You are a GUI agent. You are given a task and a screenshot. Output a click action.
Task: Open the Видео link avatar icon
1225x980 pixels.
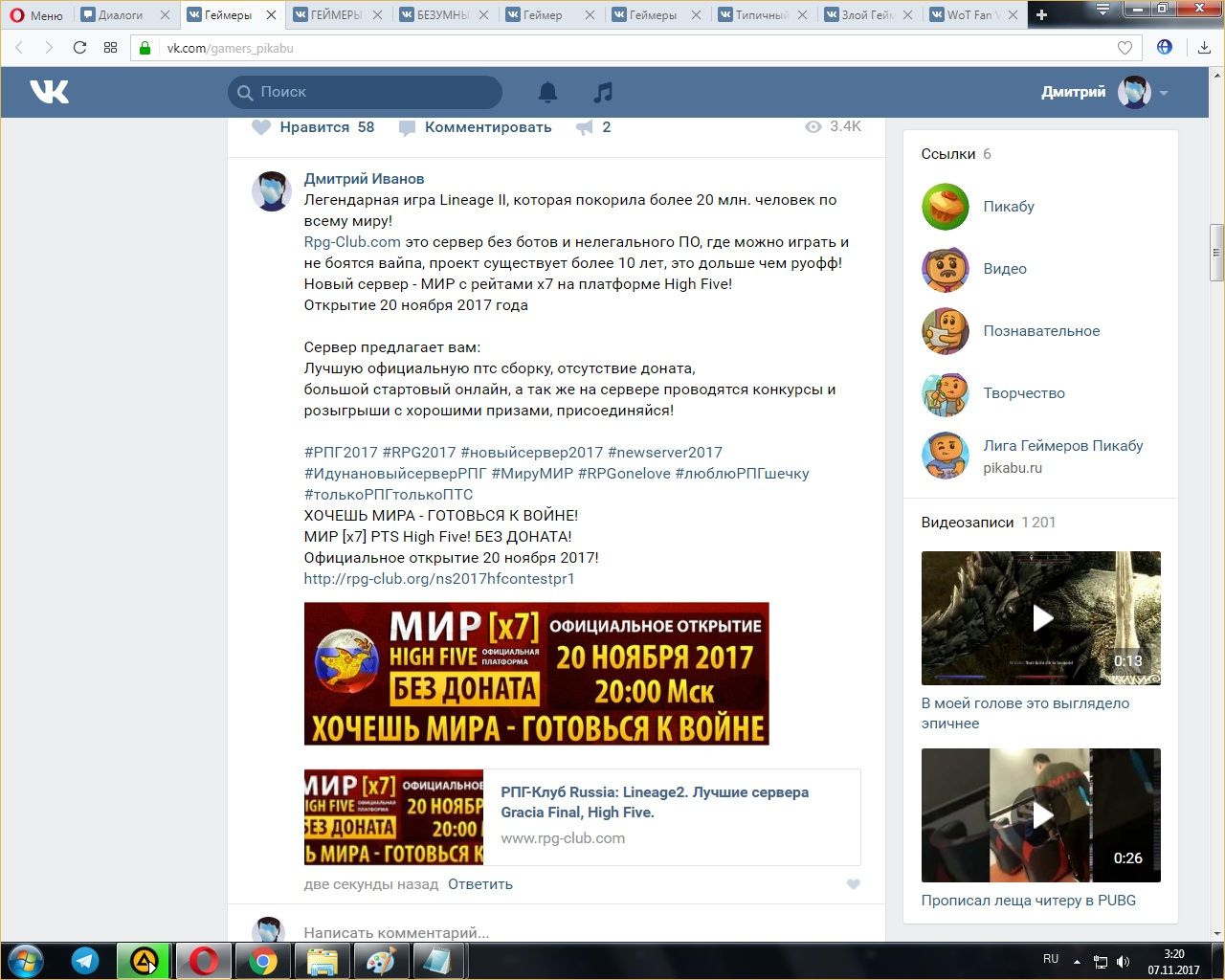tap(946, 269)
